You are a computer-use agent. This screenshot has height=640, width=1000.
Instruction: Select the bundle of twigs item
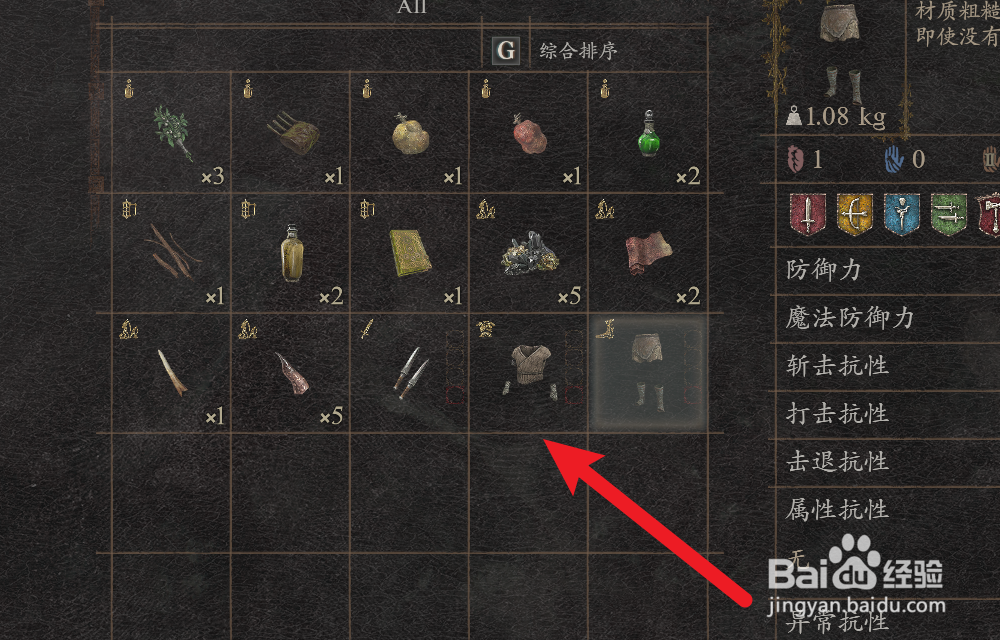point(172,252)
